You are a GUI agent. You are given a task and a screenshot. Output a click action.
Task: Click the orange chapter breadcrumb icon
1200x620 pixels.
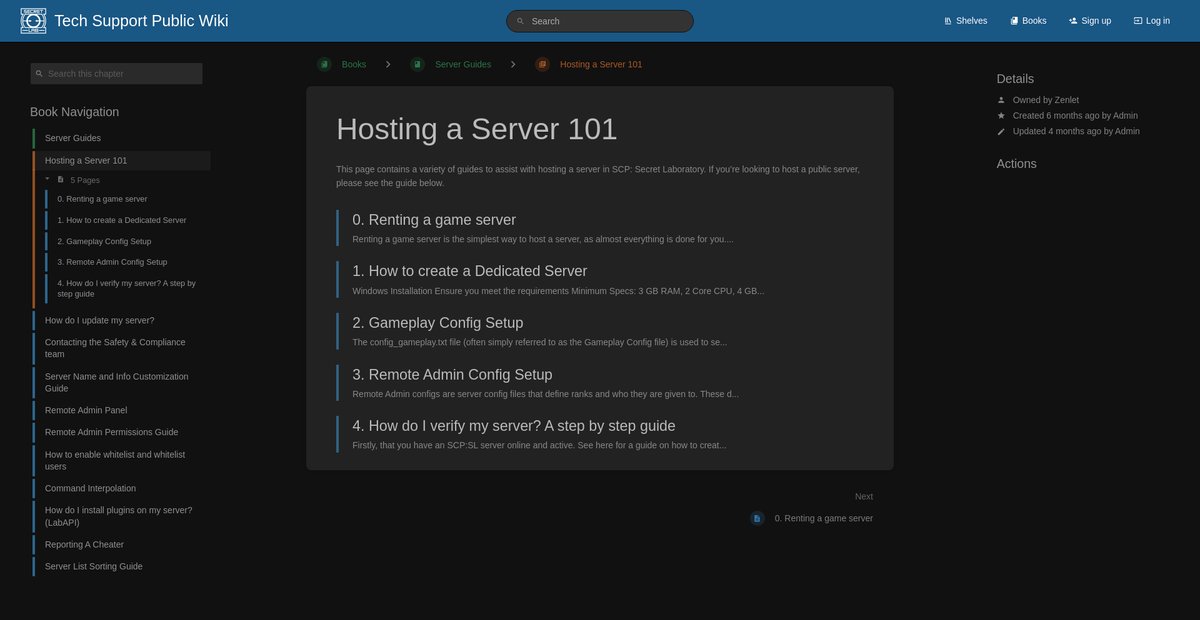(542, 64)
